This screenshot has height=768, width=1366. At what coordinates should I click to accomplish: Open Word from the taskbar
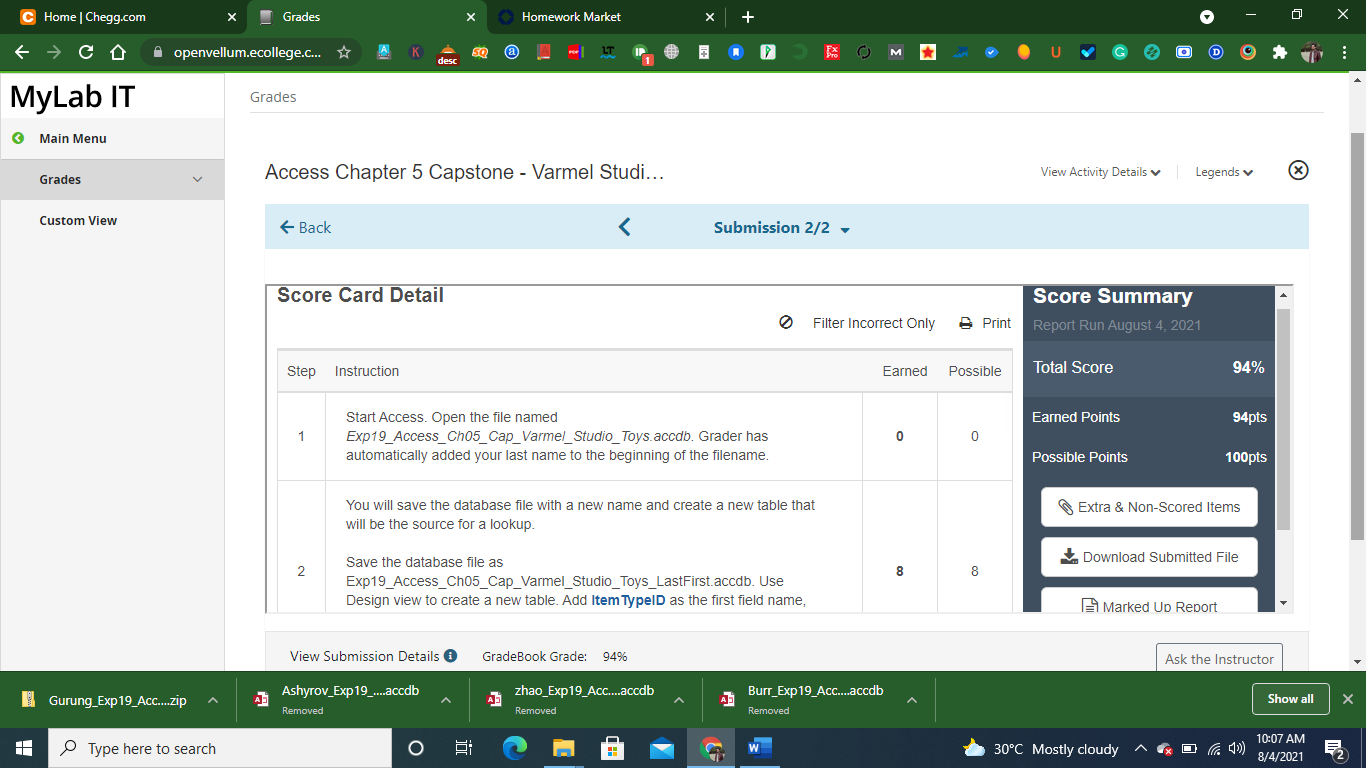[x=760, y=748]
